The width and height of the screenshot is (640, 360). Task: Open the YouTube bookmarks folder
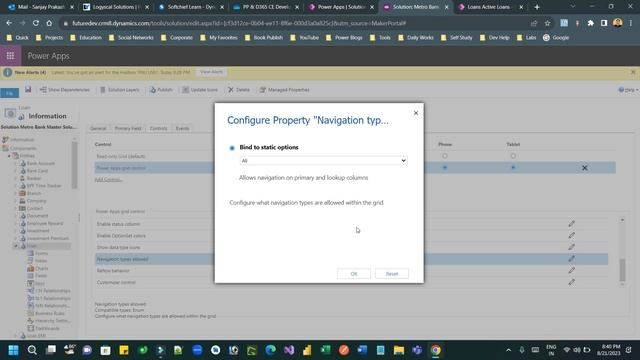304,38
